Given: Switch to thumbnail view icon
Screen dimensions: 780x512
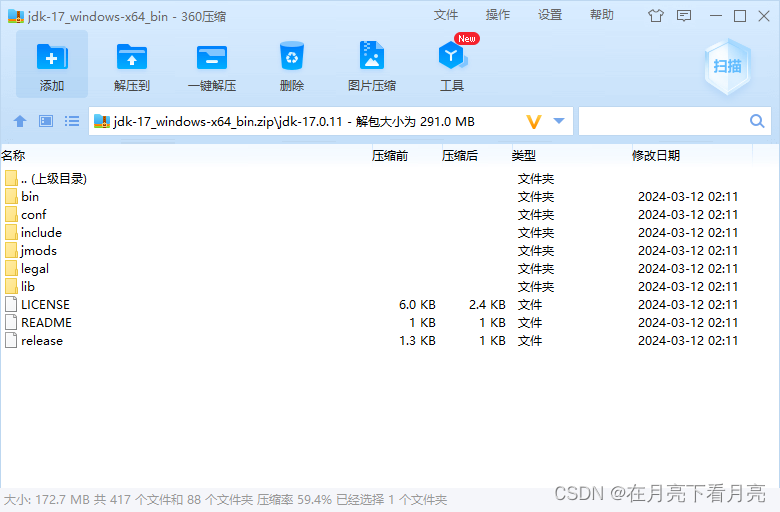Looking at the screenshot, I should click(x=46, y=121).
